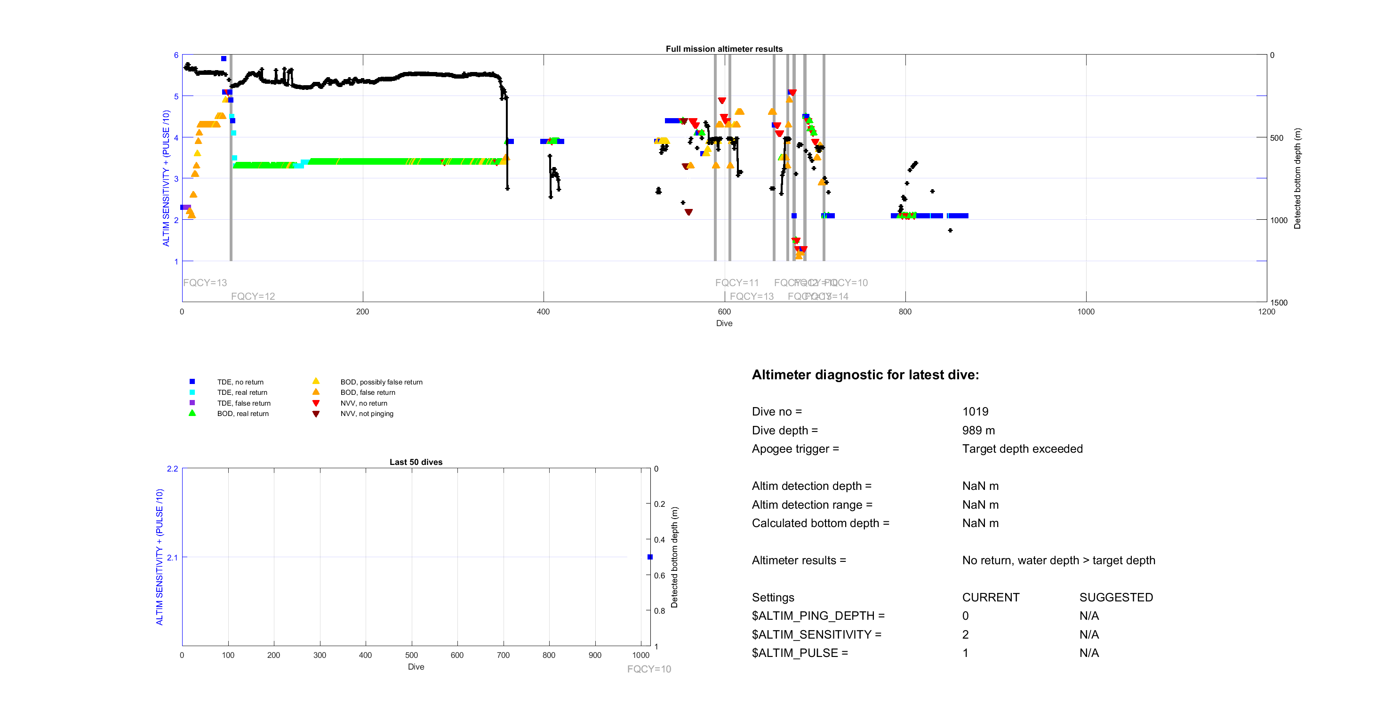Viewport: 1400px width, 726px height.
Task: Click the '1200' x-axis tick on the full mission chart
Action: click(1267, 312)
